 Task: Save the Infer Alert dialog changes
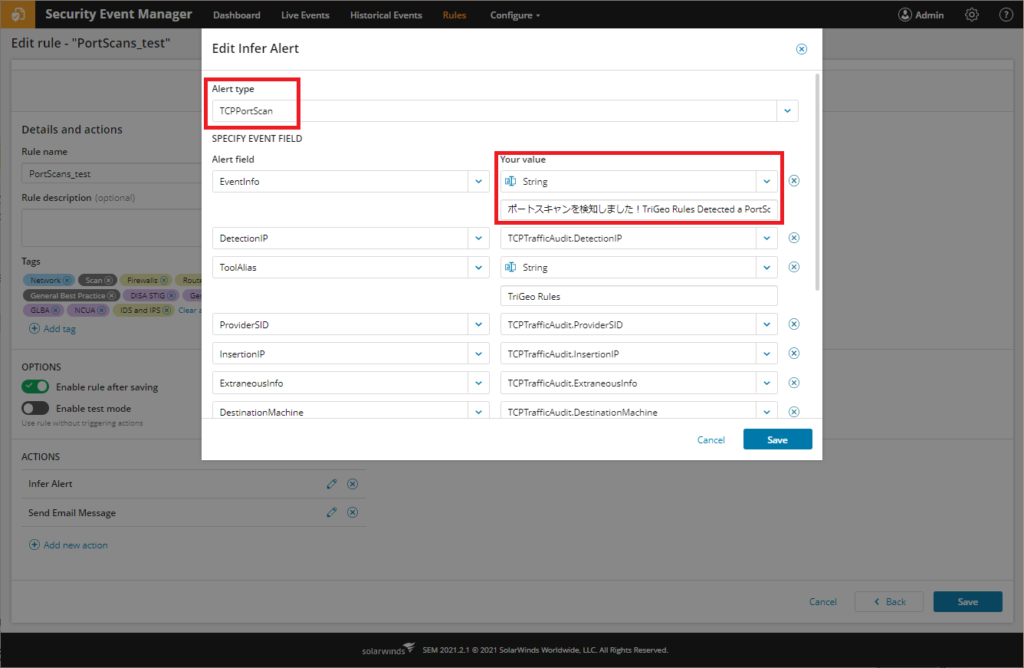[777, 439]
